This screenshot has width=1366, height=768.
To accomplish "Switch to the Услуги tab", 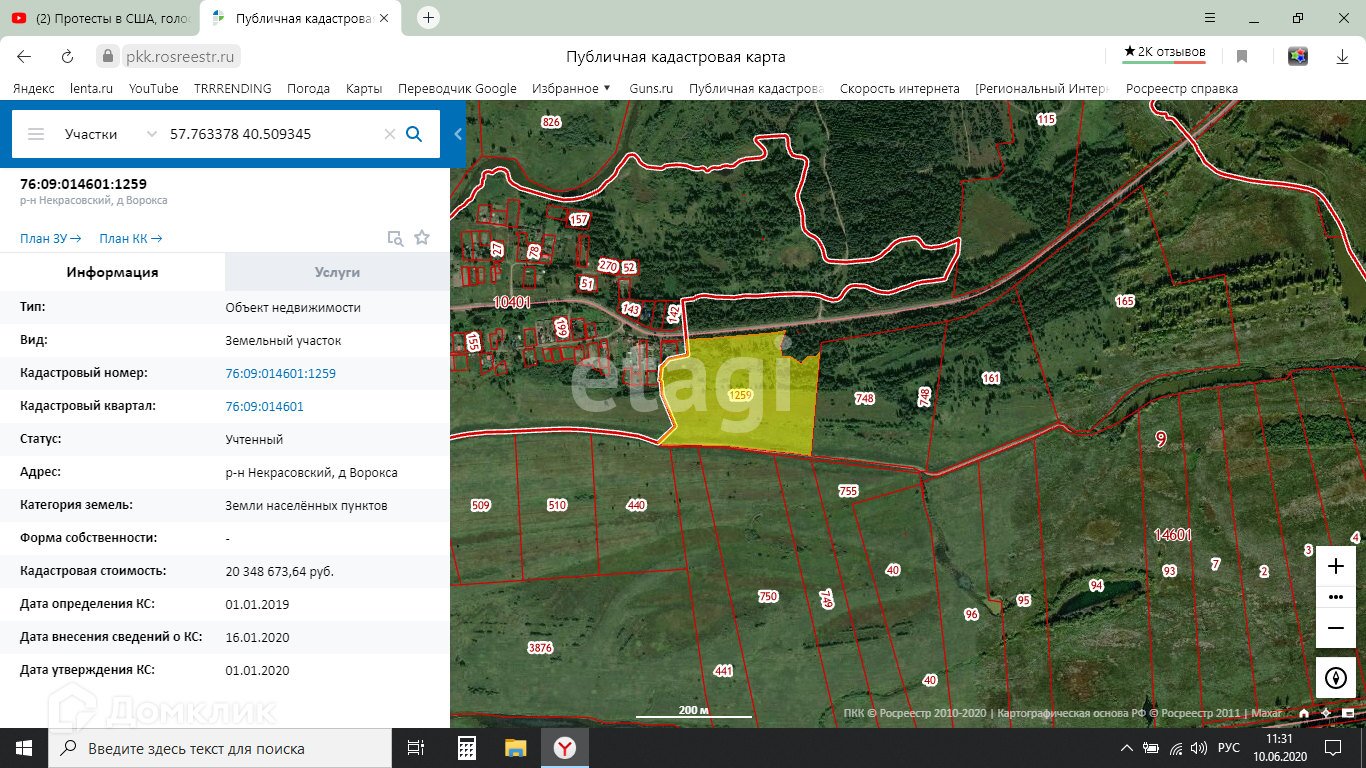I will pyautogui.click(x=337, y=272).
